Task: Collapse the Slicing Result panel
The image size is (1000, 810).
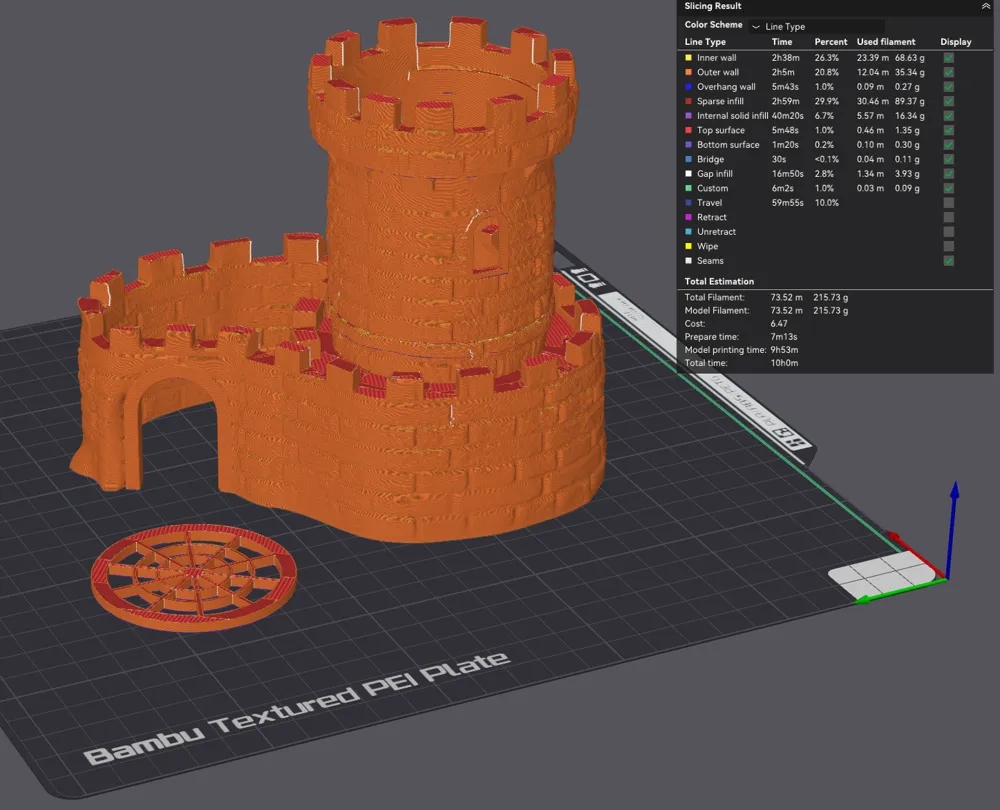Action: 988,6
